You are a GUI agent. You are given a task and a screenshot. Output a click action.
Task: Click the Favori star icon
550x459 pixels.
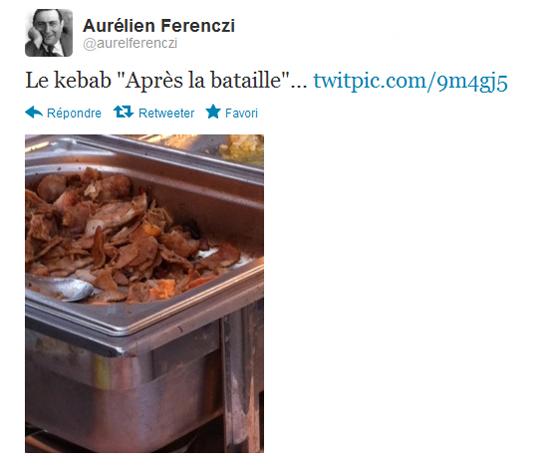tap(213, 112)
